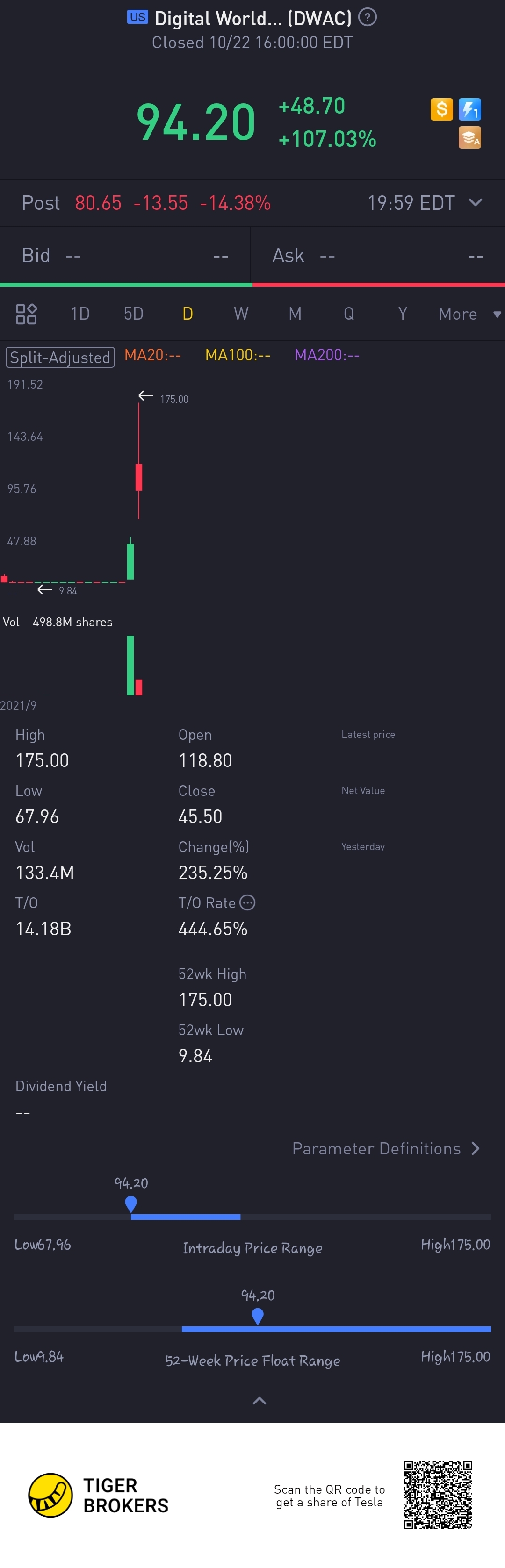Screen dimensions: 505x1568
Task: Tap the post-market price 80.65
Action: 98,203
